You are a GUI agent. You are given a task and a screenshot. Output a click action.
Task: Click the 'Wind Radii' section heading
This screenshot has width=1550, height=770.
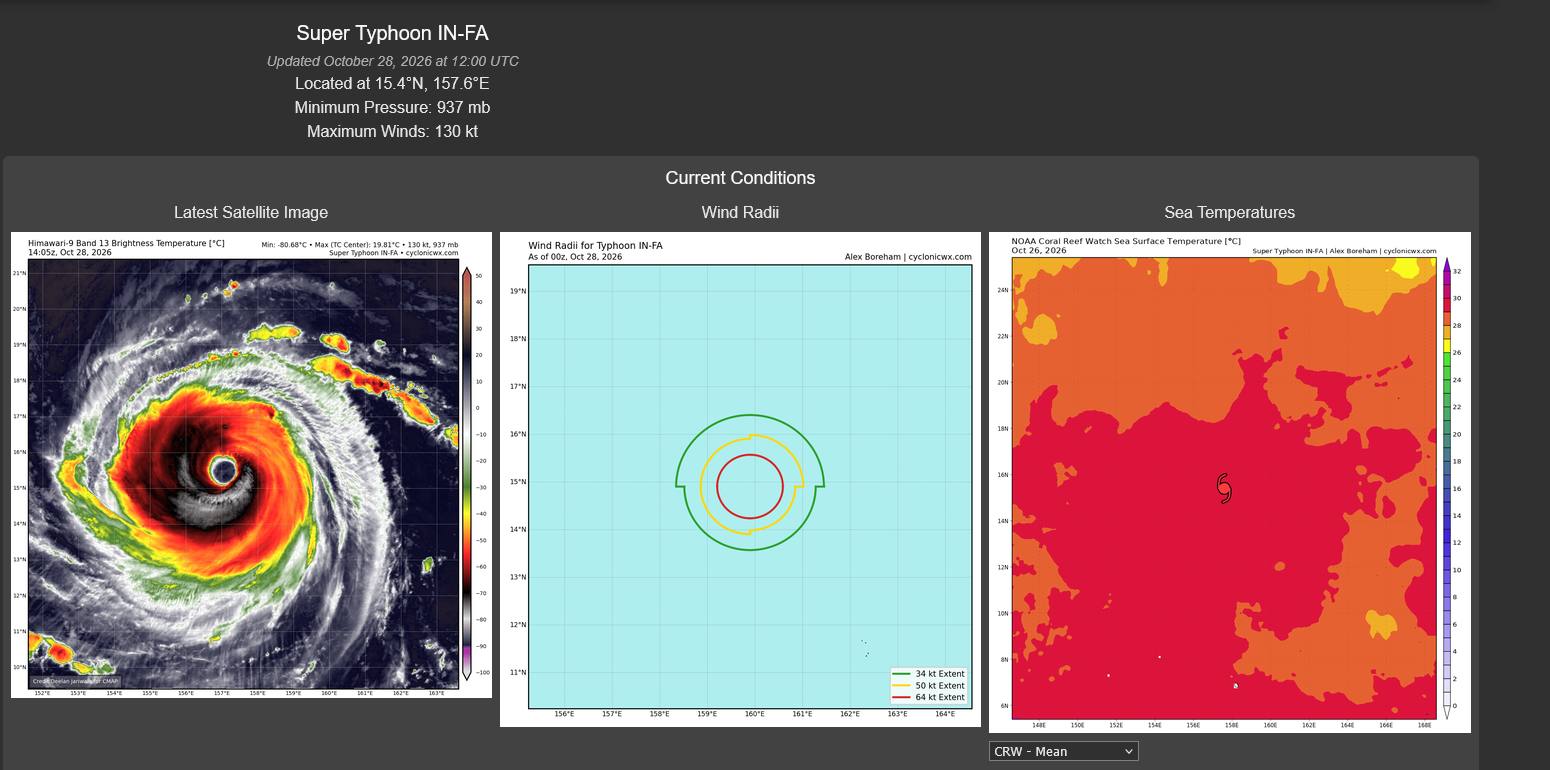tap(740, 212)
